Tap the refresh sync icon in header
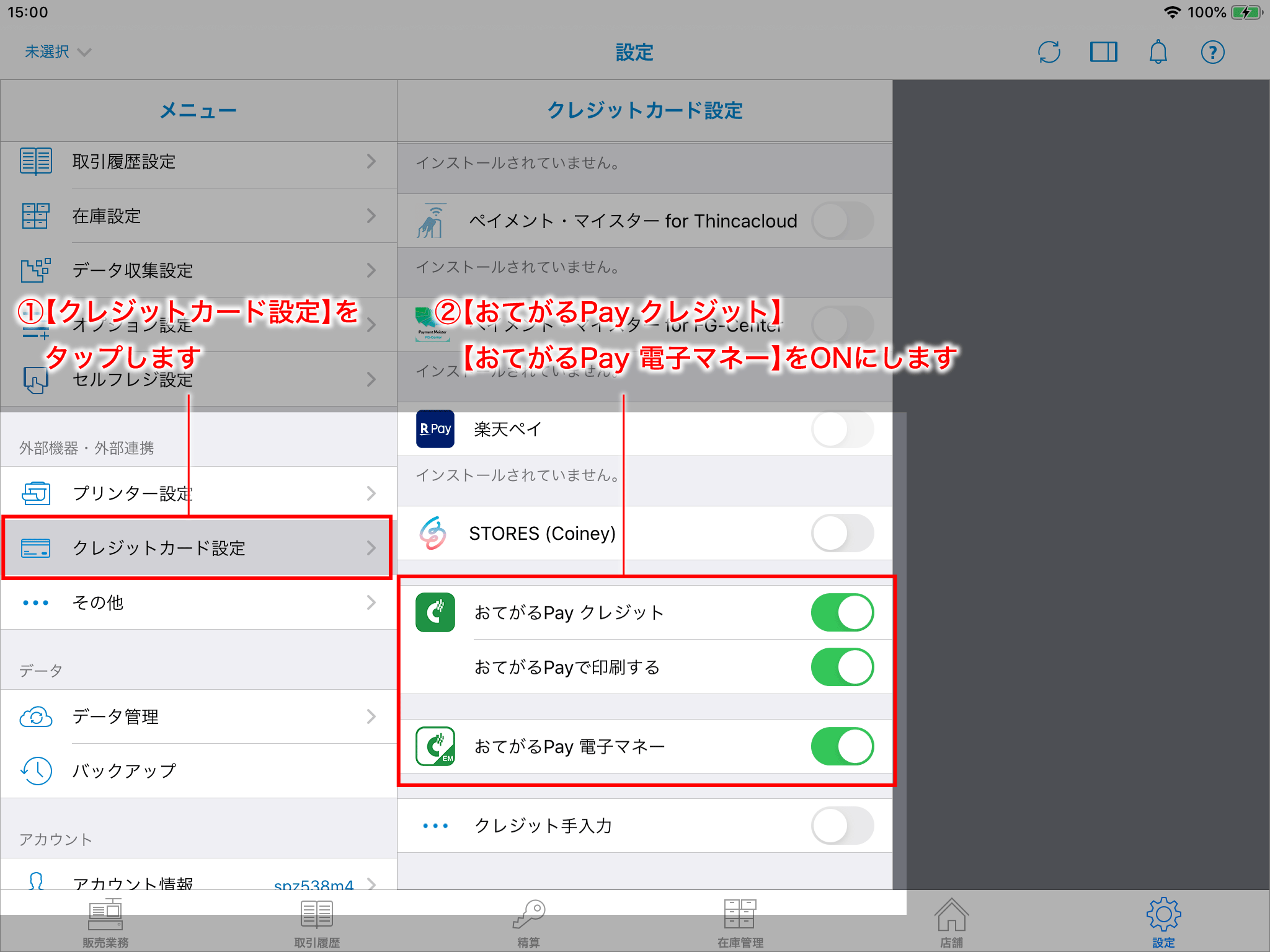This screenshot has height=952, width=1270. (x=1049, y=52)
